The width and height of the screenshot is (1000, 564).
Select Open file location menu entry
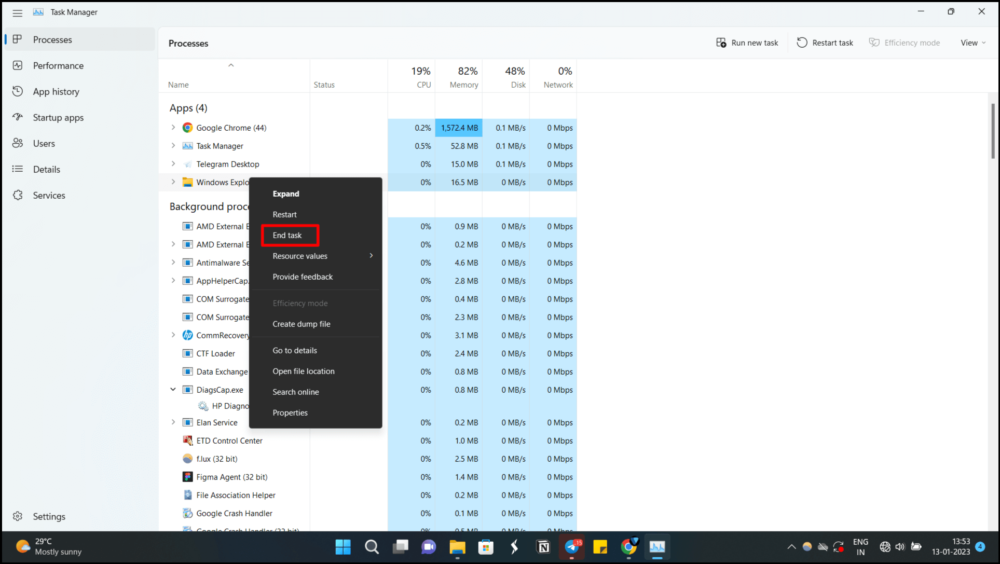304,371
